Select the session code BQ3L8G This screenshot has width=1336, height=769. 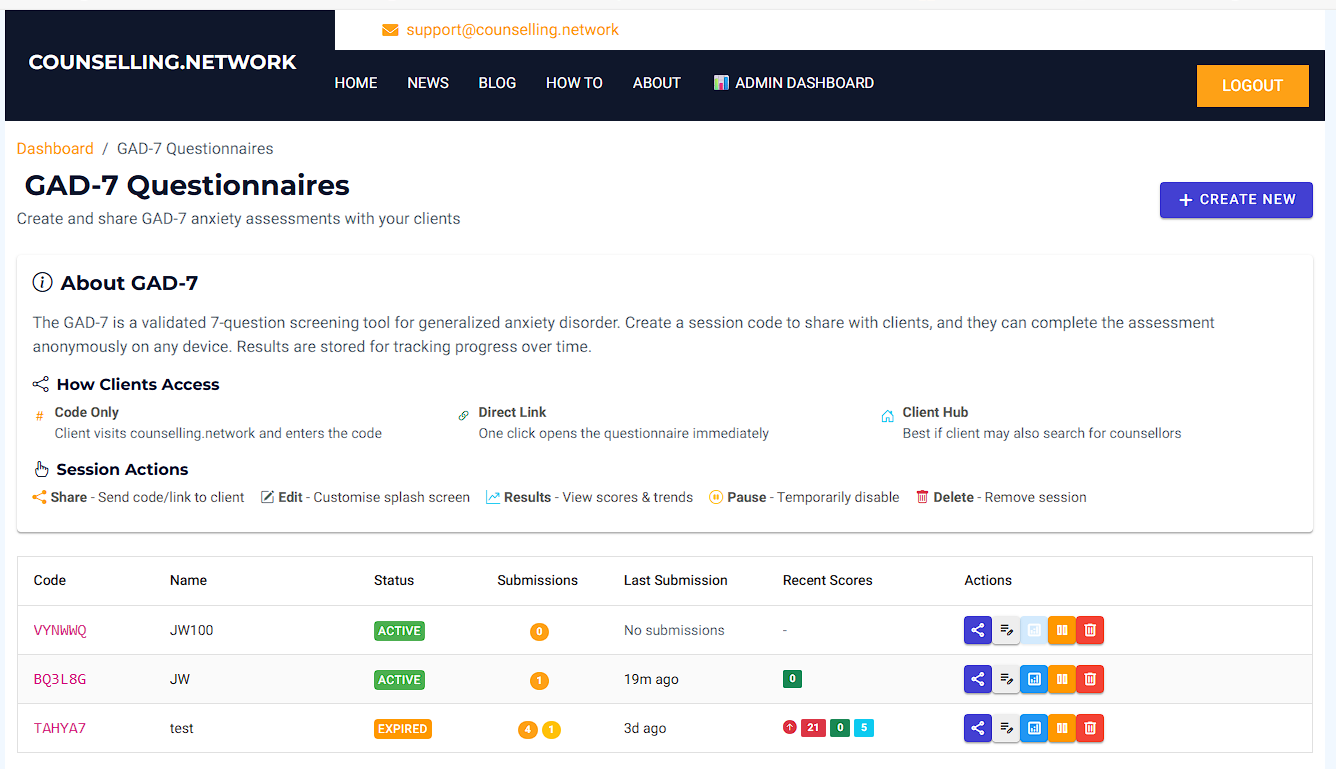pos(60,679)
